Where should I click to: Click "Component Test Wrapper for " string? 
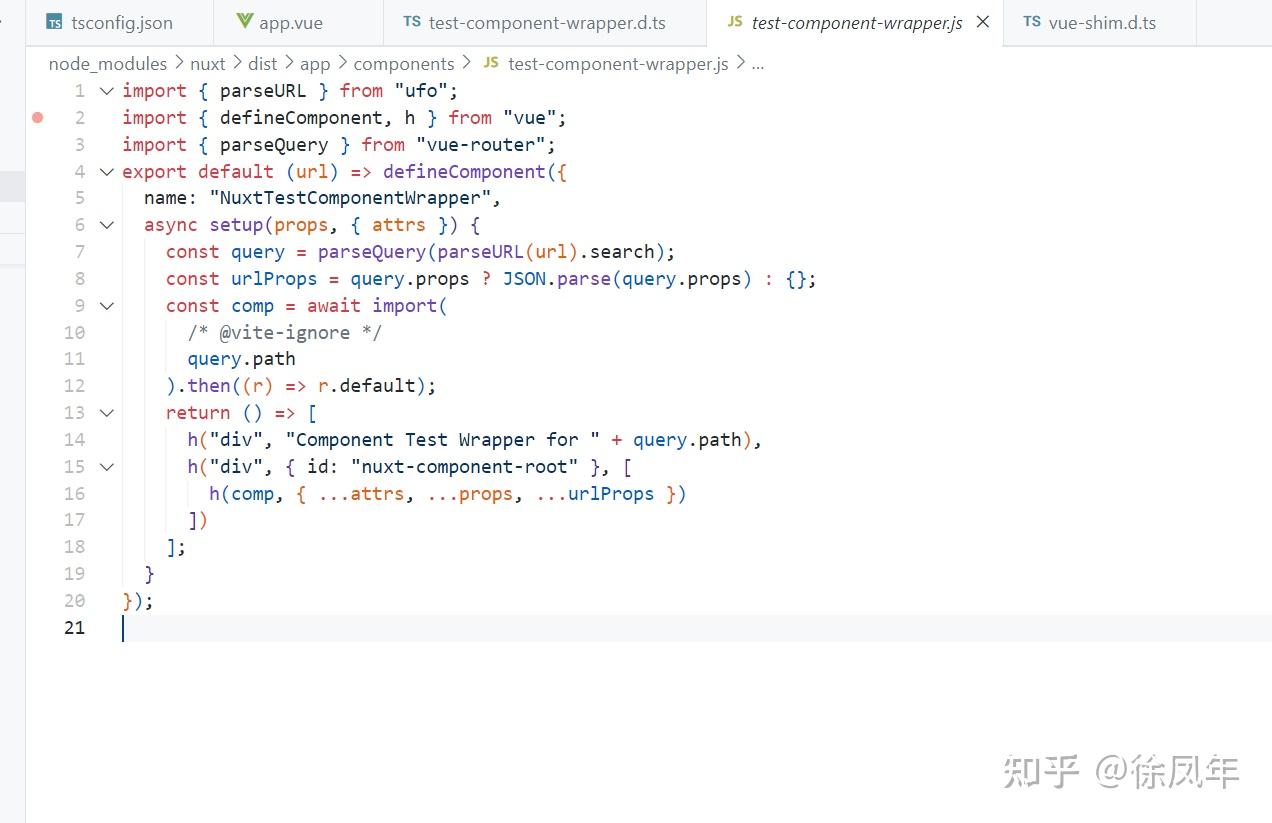(x=442, y=440)
